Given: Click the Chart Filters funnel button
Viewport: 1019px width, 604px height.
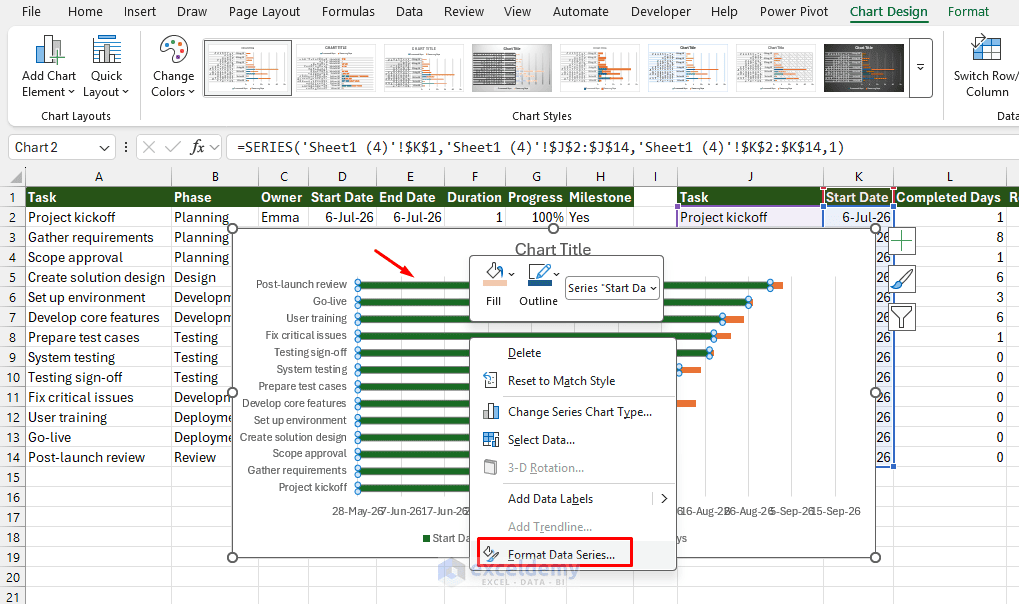Looking at the screenshot, I should pos(902,317).
